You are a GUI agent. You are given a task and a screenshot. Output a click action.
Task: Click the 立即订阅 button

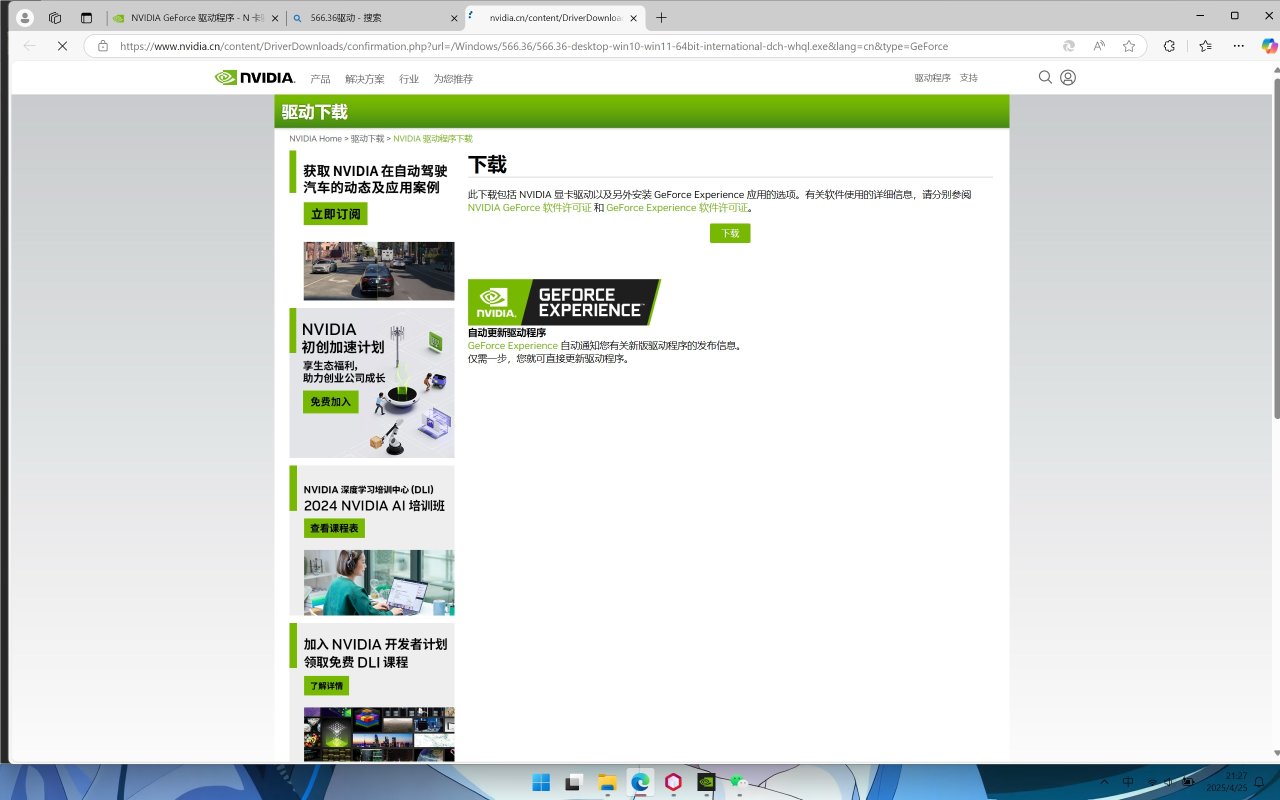tap(336, 214)
